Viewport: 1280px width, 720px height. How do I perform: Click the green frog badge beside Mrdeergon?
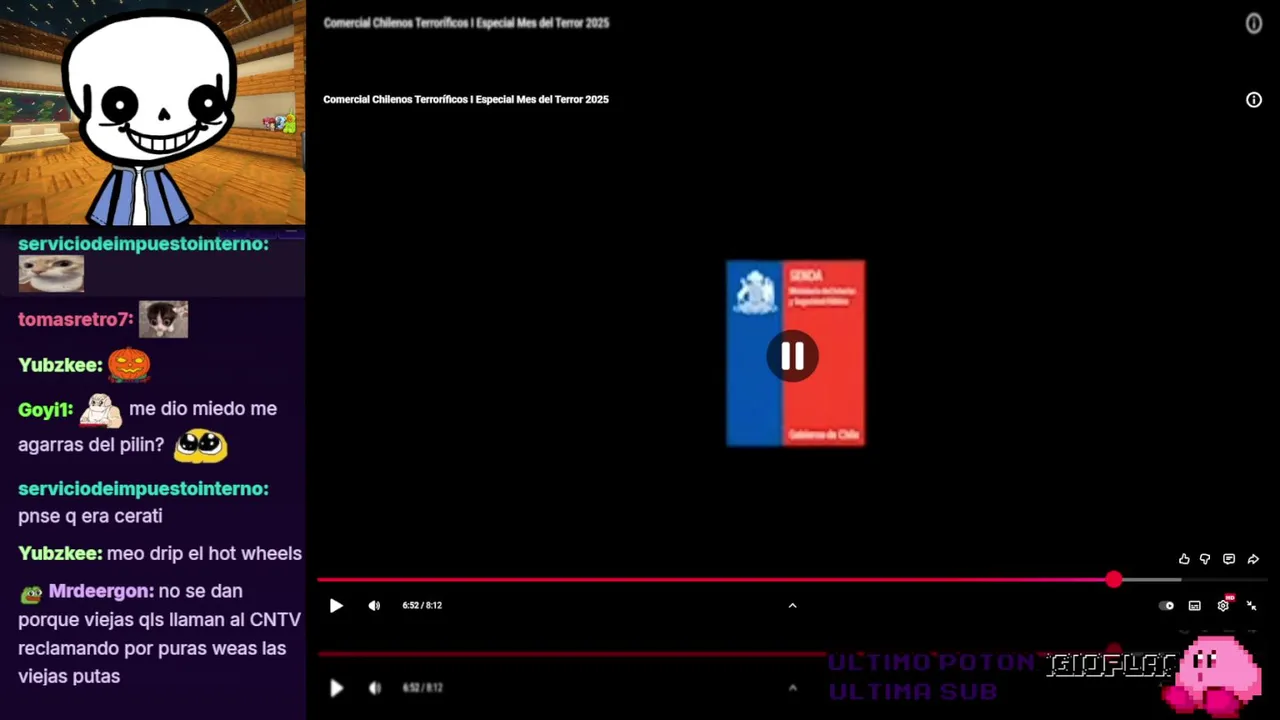point(31,593)
